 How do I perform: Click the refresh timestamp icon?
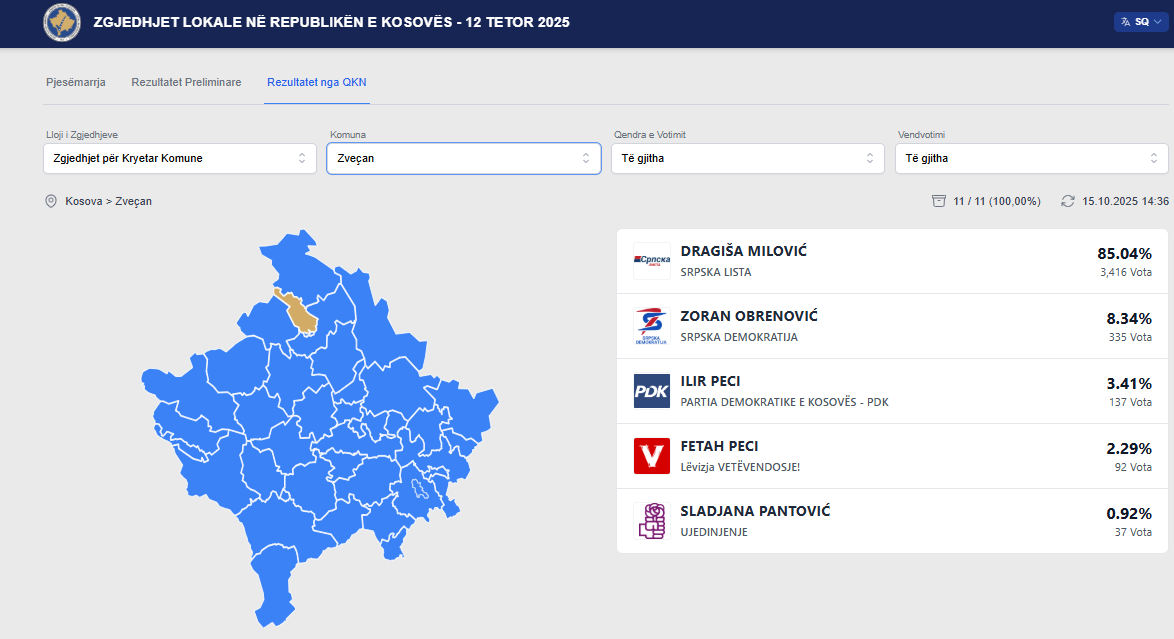(x=1068, y=201)
